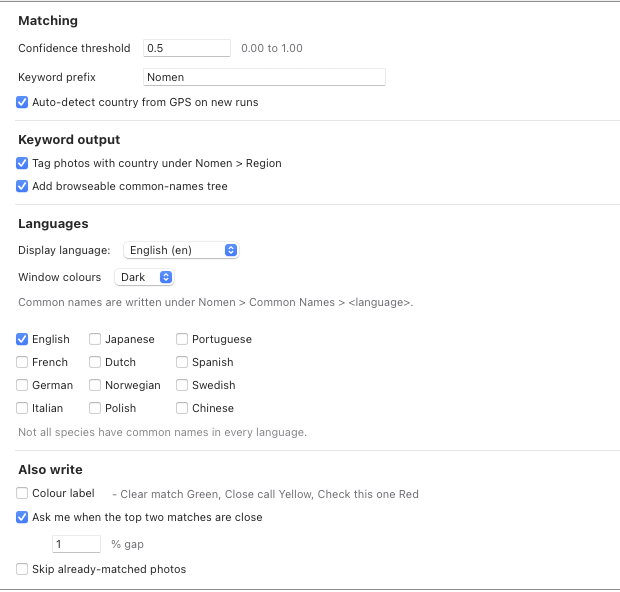The height and width of the screenshot is (592, 620).
Task: Check the Dutch language option
Action: pos(95,362)
